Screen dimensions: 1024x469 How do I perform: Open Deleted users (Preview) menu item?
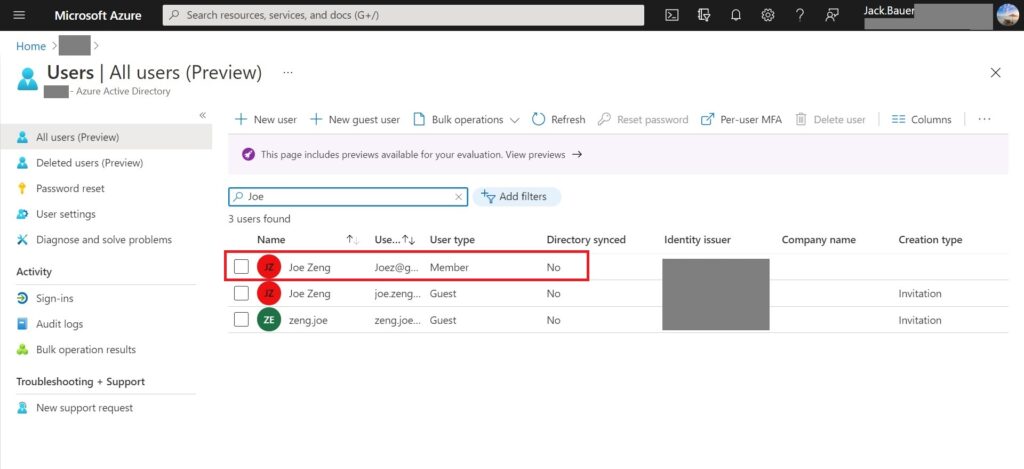89,163
